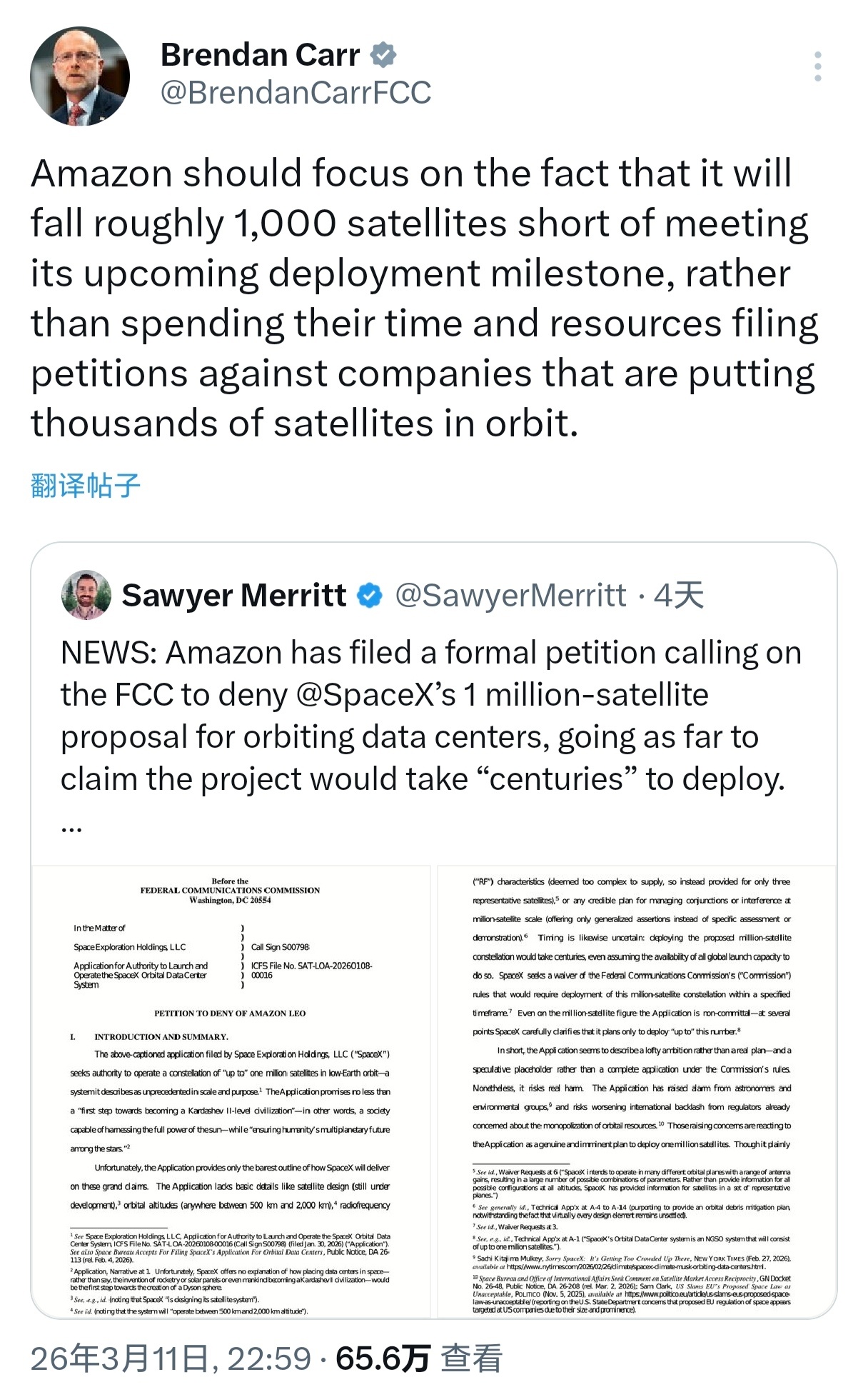Open the @SawyerMerritt handle
868x1392 pixels.
point(510,595)
